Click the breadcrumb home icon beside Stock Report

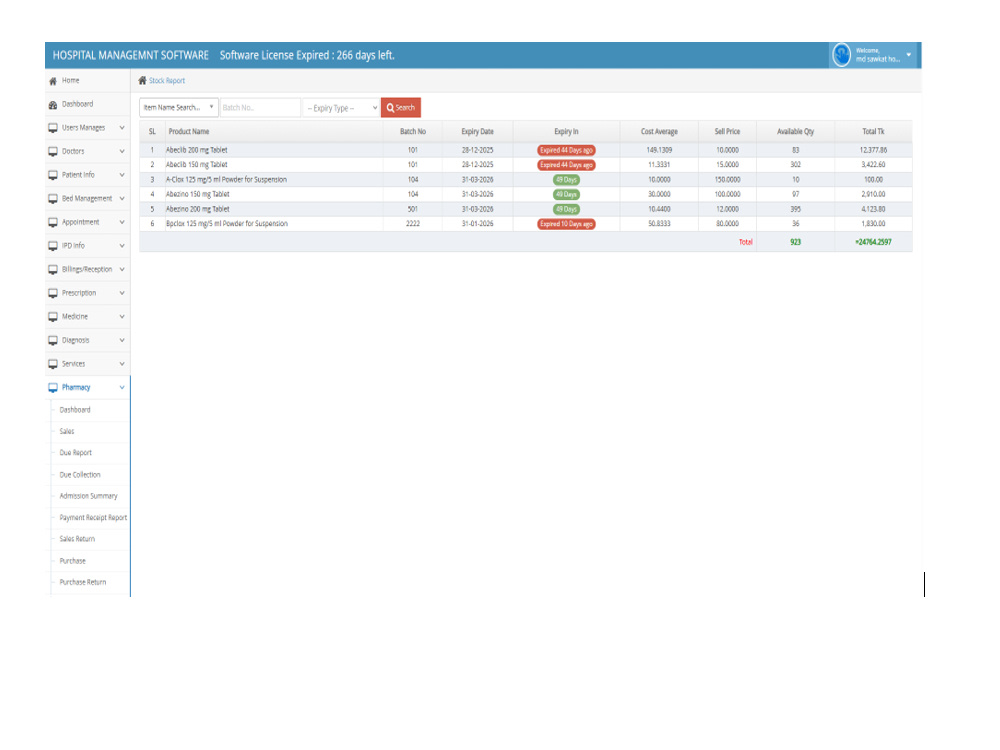(x=142, y=80)
